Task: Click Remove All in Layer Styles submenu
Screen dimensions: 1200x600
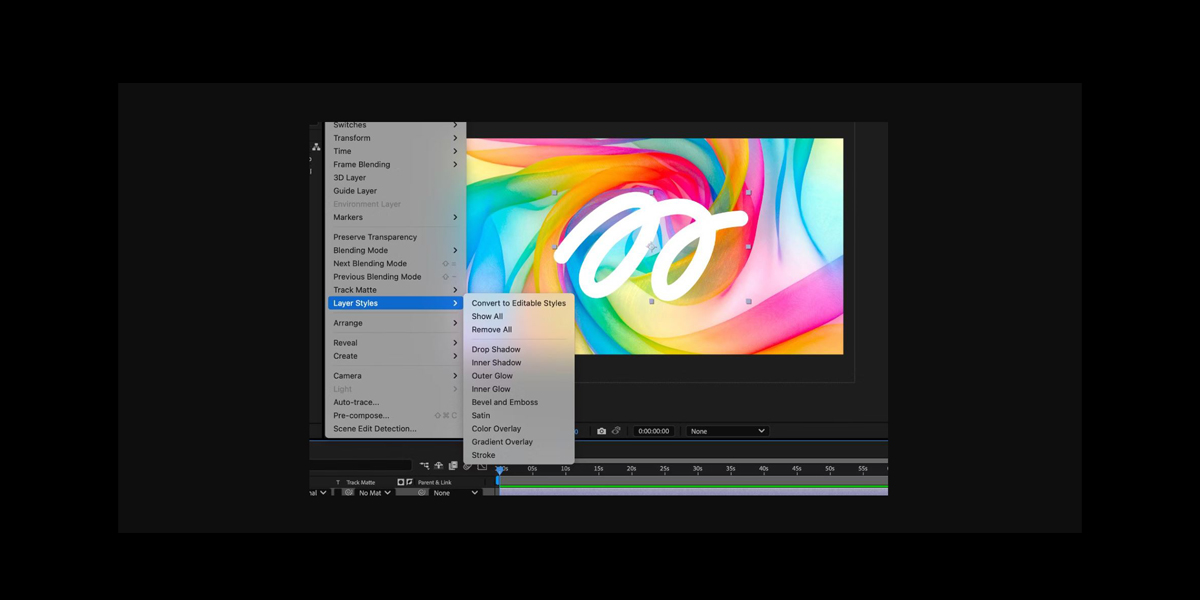Action: click(491, 329)
